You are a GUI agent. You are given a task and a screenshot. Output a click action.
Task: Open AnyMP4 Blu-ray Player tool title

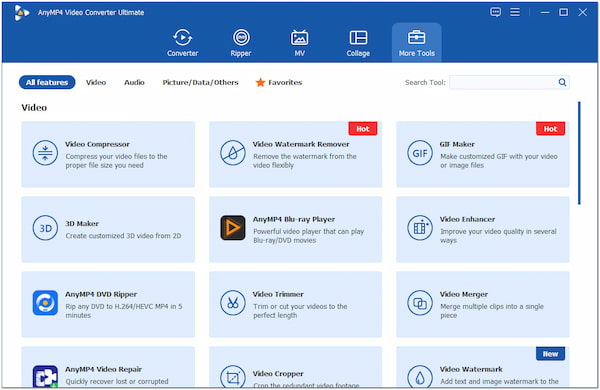pyautogui.click(x=294, y=219)
